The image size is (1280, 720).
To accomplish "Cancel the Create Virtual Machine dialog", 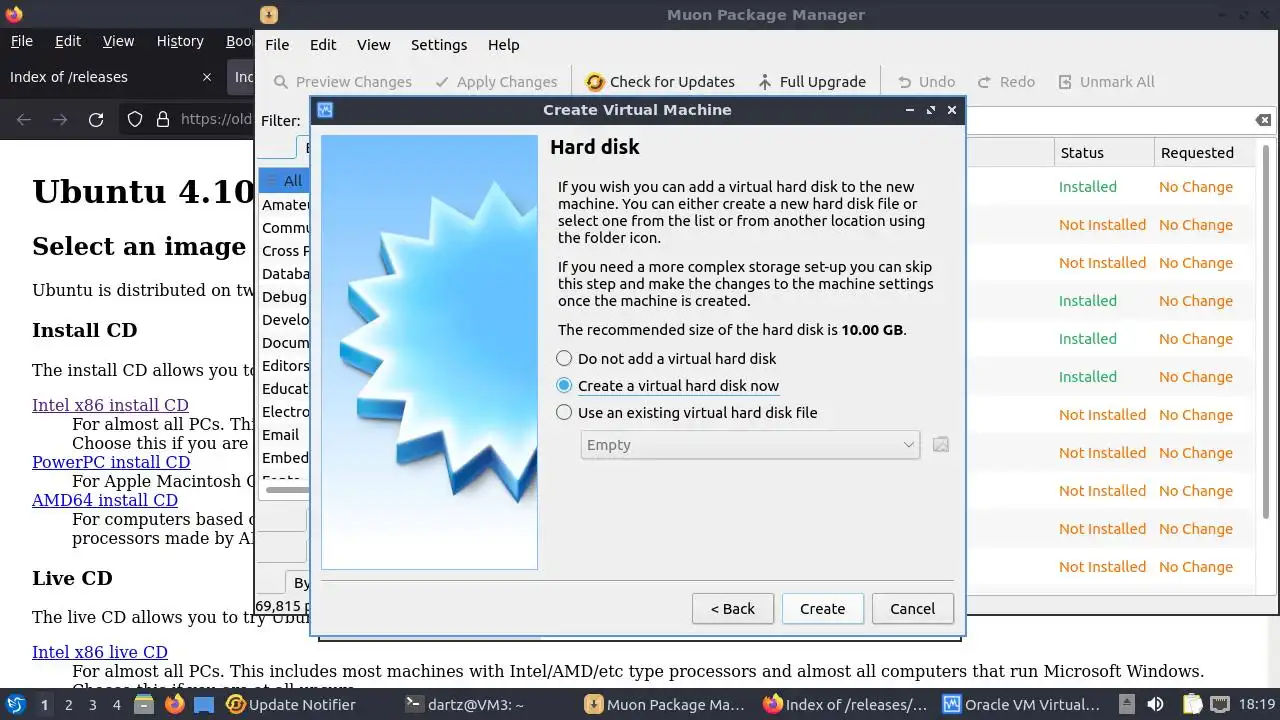I will tap(912, 608).
